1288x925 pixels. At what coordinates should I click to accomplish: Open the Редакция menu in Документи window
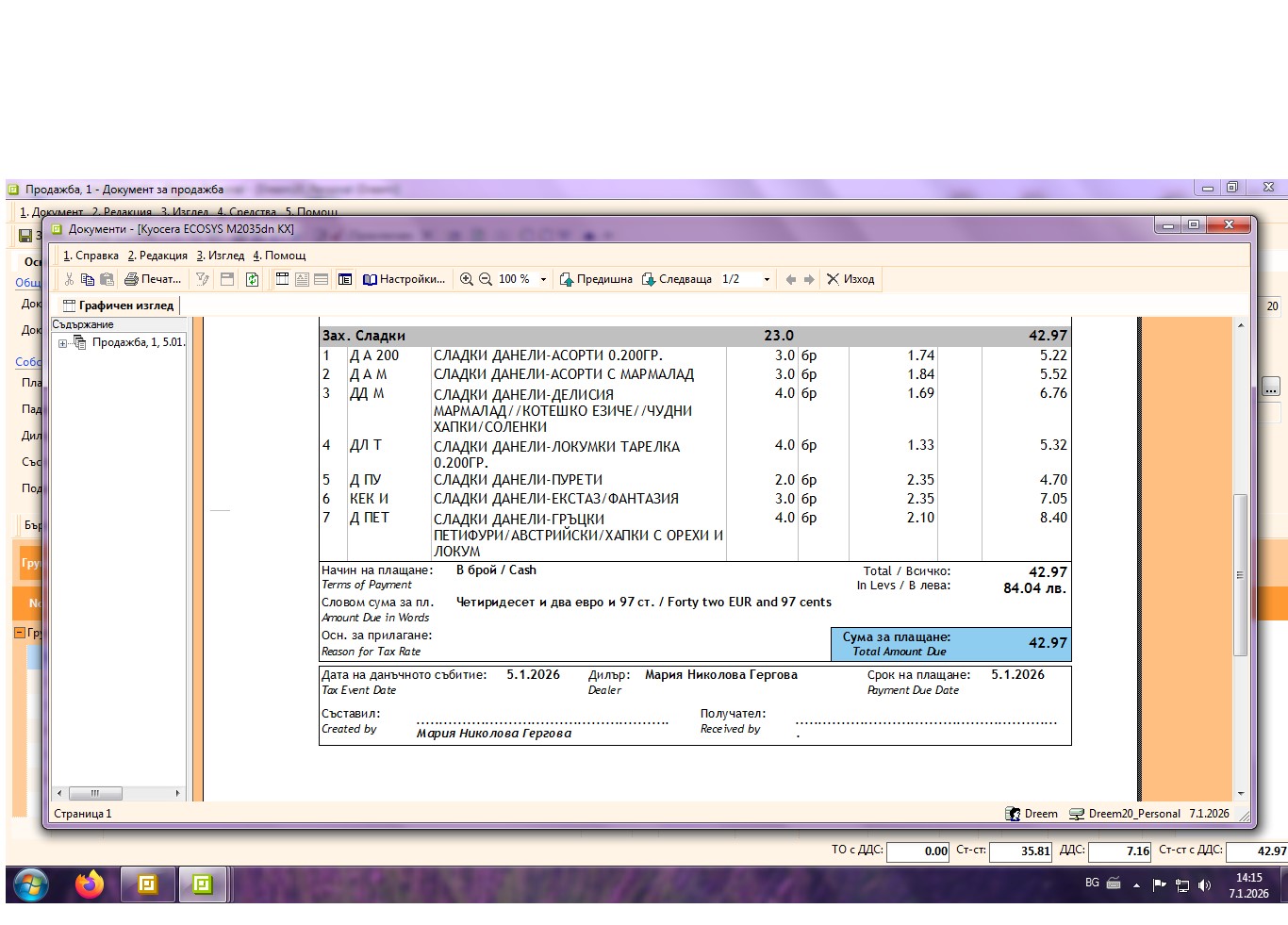157,256
